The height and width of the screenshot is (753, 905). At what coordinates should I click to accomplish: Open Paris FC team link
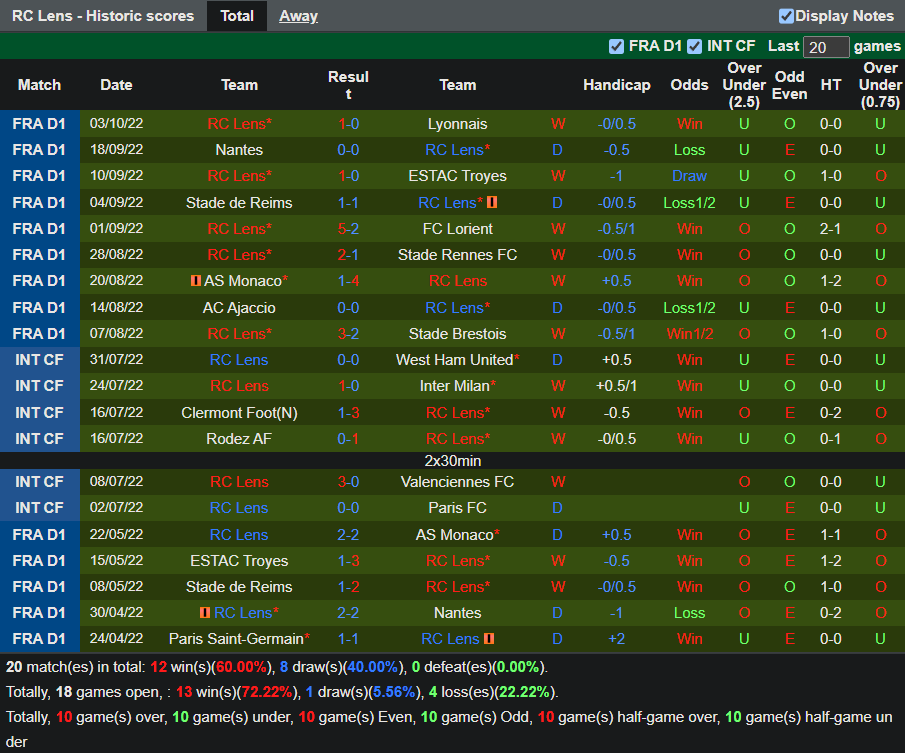(x=457, y=508)
